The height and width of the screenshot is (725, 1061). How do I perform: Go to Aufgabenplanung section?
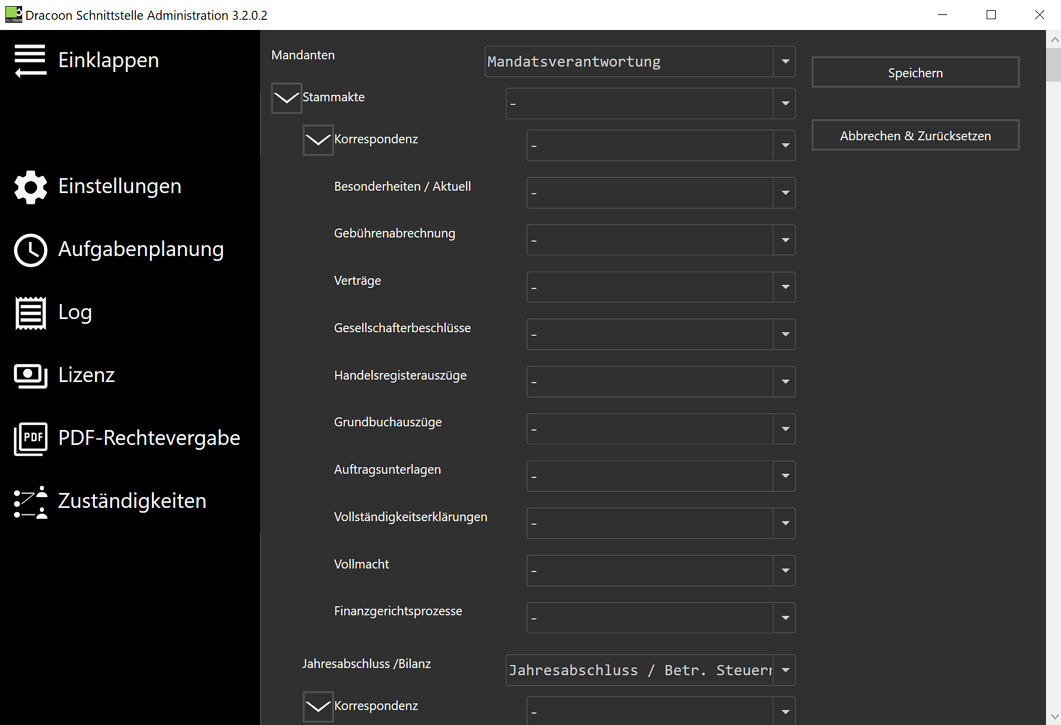pyautogui.click(x=141, y=249)
